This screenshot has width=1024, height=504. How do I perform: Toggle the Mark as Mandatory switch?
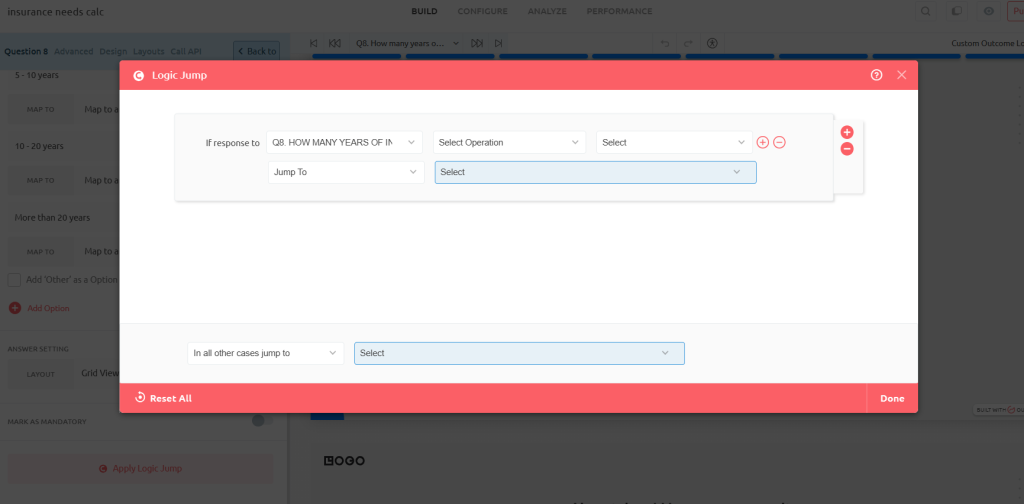tap(262, 421)
